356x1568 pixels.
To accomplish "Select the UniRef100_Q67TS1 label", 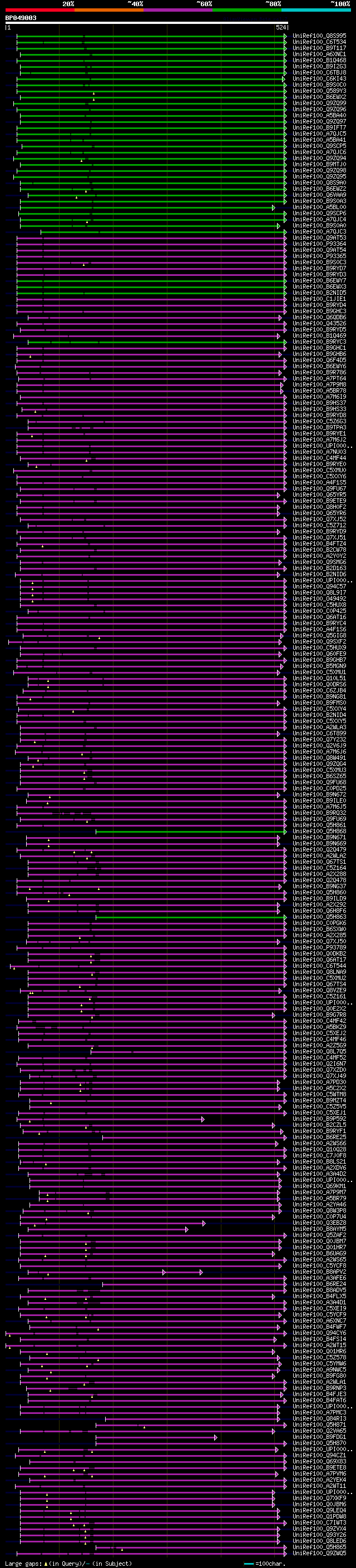I will 319,862.
